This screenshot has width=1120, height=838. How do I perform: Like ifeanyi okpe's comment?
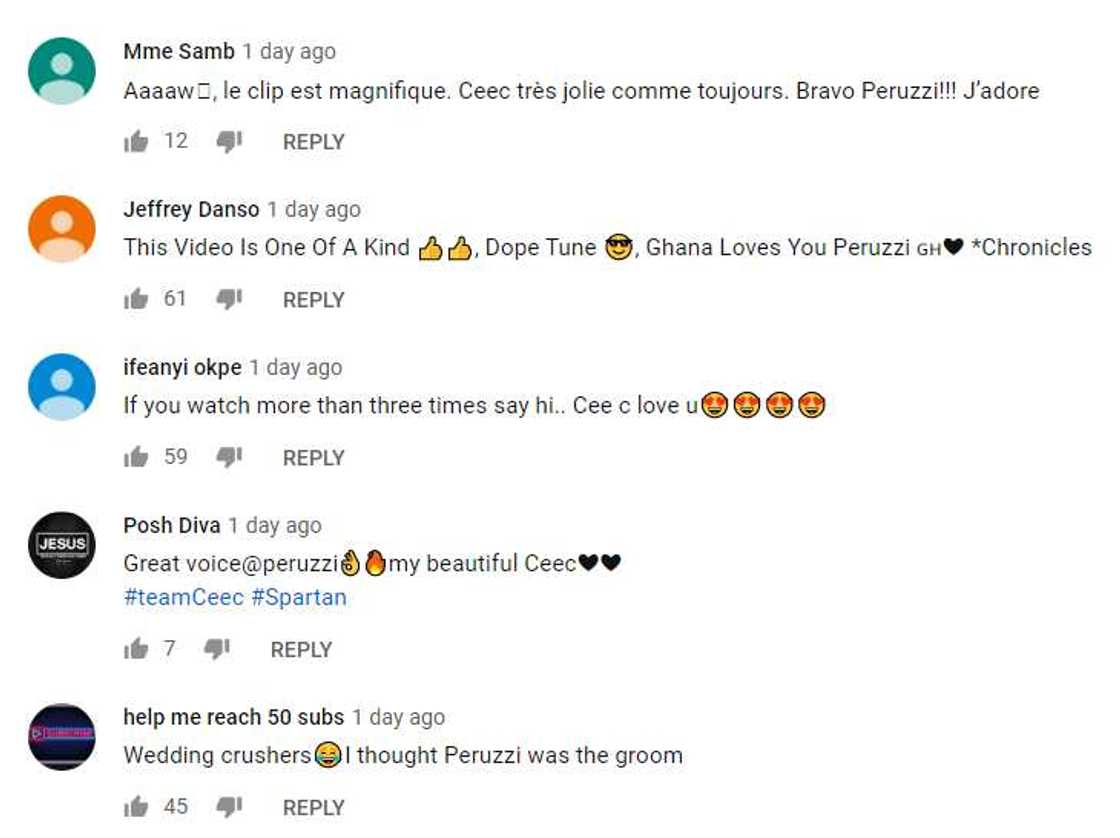[136, 457]
